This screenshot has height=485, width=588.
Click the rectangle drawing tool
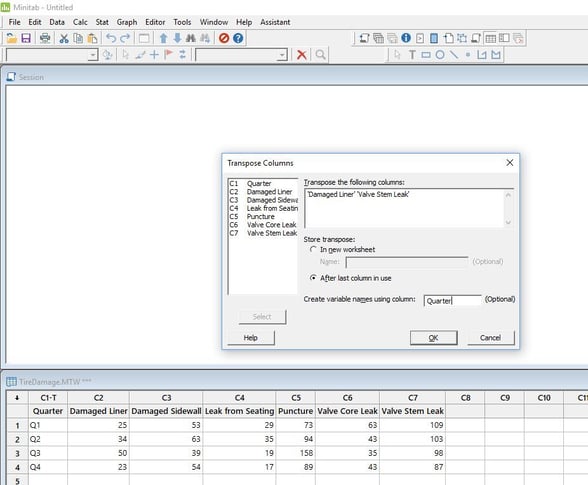click(426, 55)
